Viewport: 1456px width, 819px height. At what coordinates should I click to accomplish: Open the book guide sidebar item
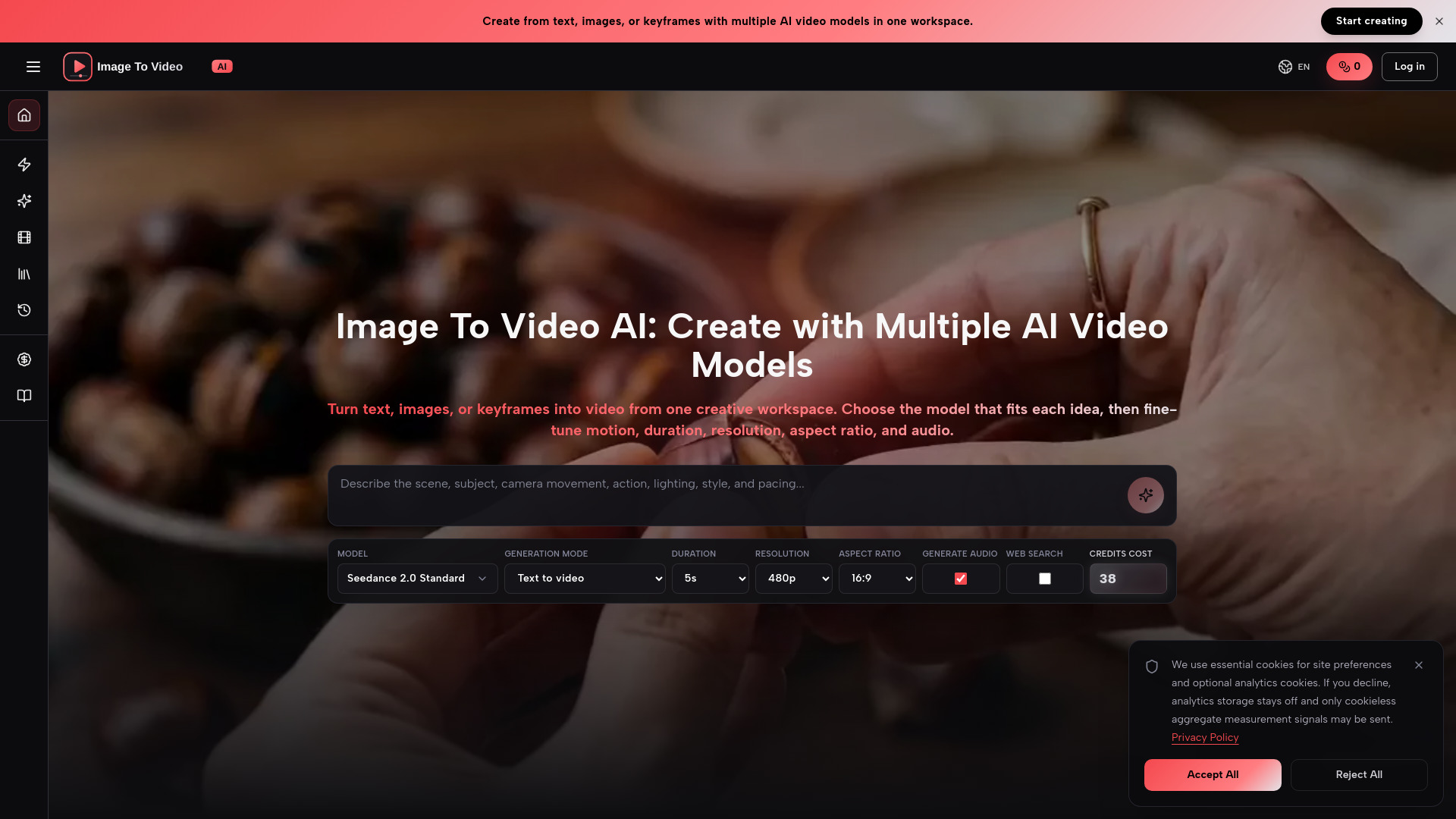[x=24, y=396]
